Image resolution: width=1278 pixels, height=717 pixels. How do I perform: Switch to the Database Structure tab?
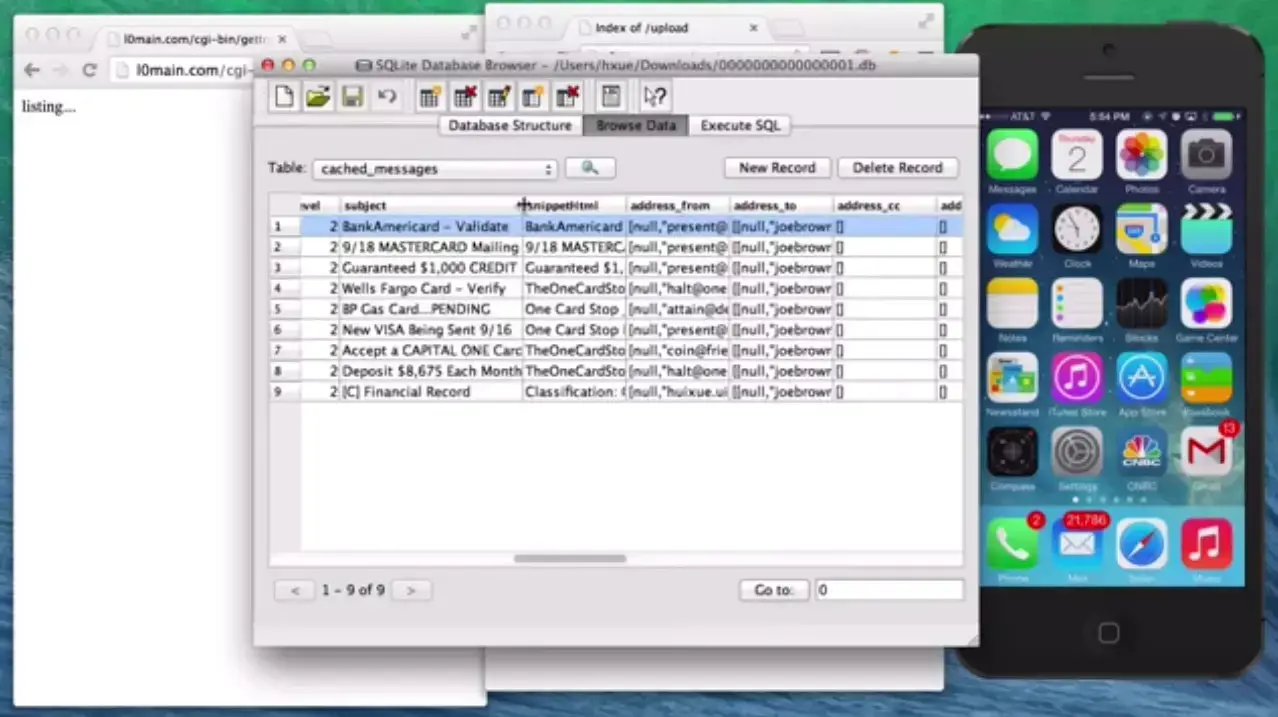[x=510, y=125]
